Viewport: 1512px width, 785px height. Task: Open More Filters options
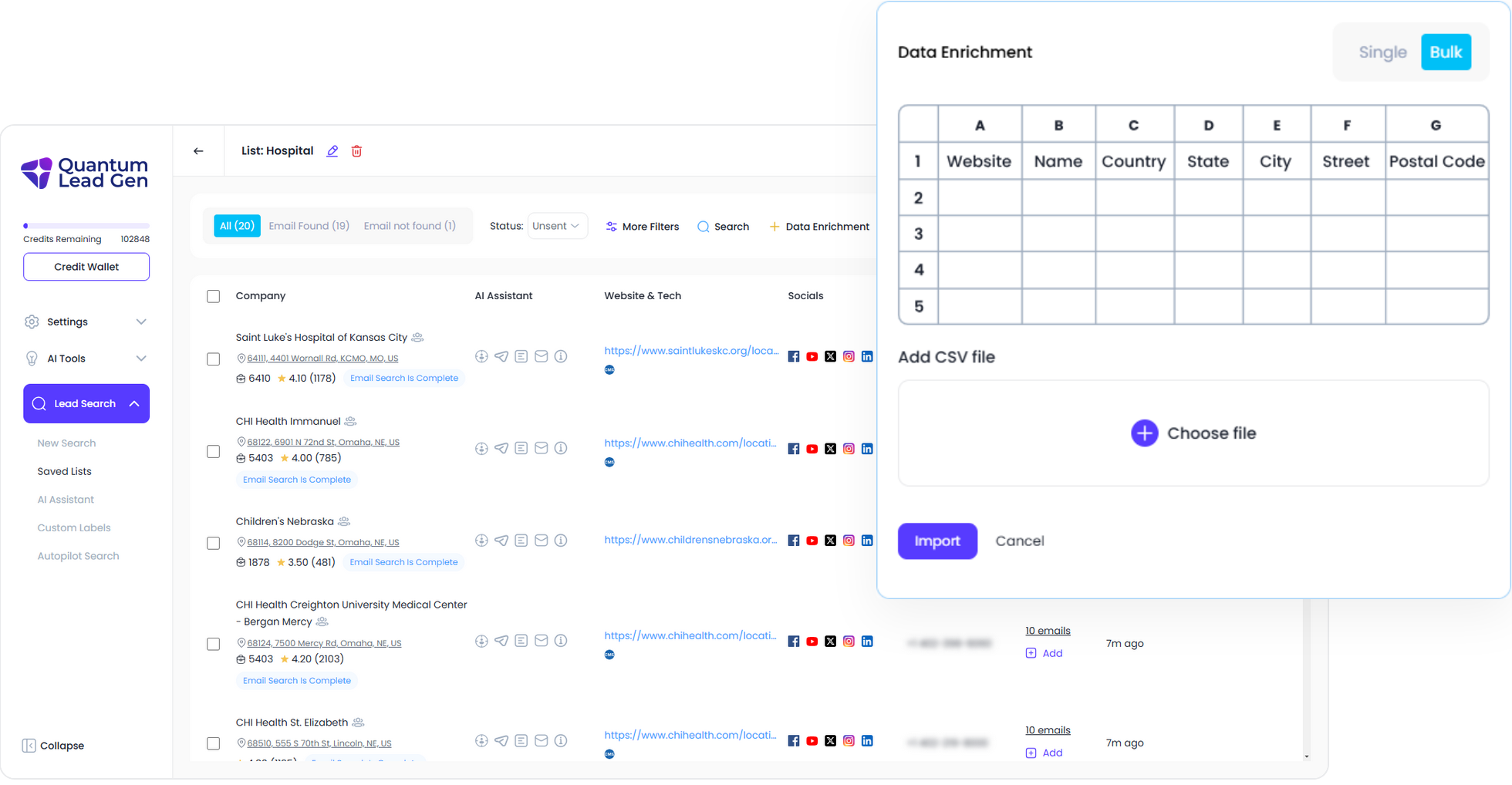pyautogui.click(x=643, y=227)
